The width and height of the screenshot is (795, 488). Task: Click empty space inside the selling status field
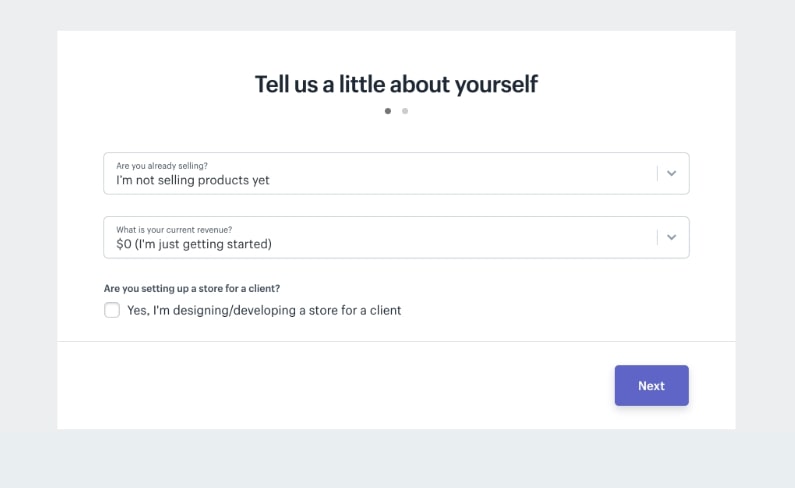coord(480,173)
